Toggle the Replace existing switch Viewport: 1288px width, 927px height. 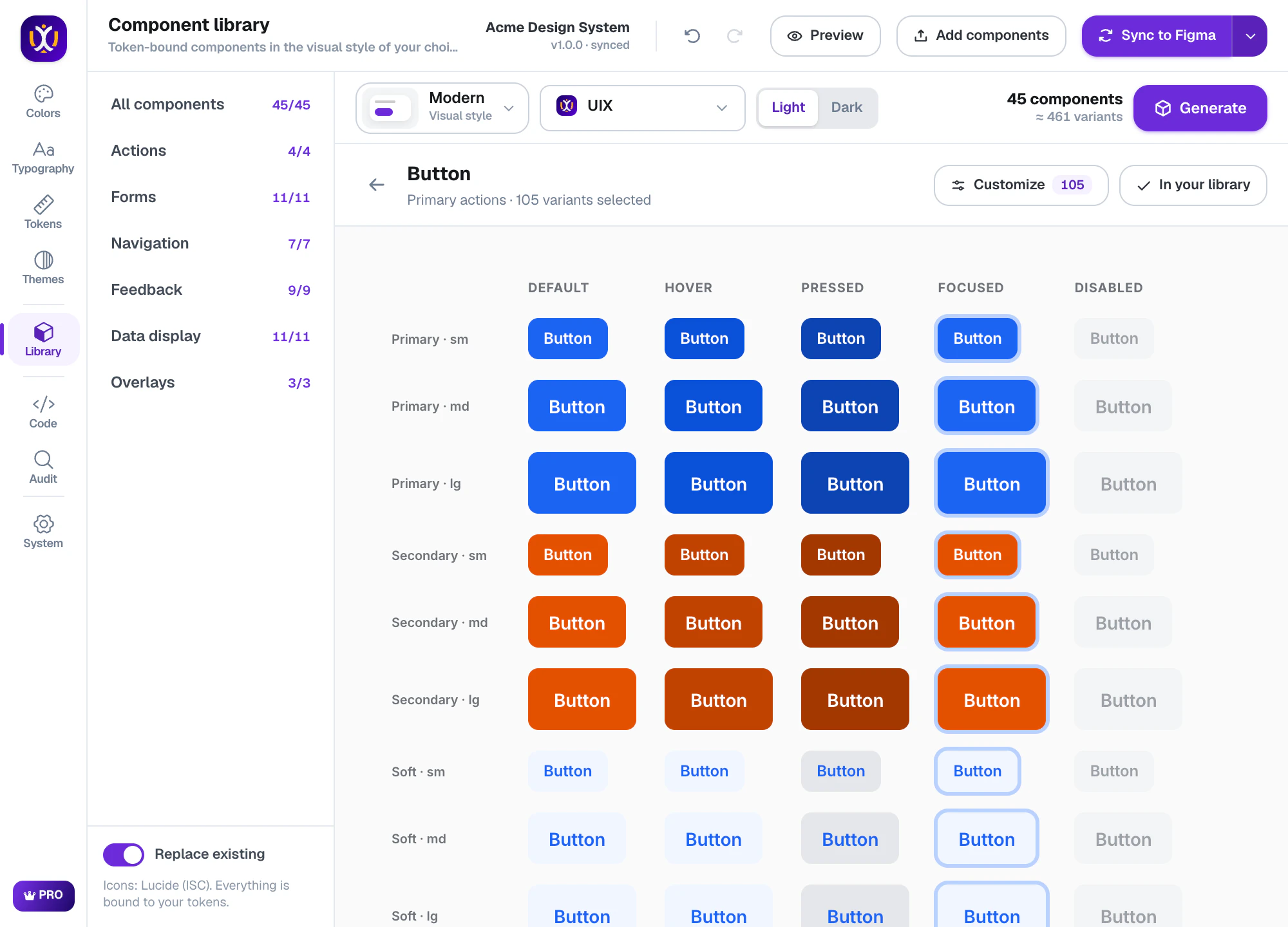124,854
